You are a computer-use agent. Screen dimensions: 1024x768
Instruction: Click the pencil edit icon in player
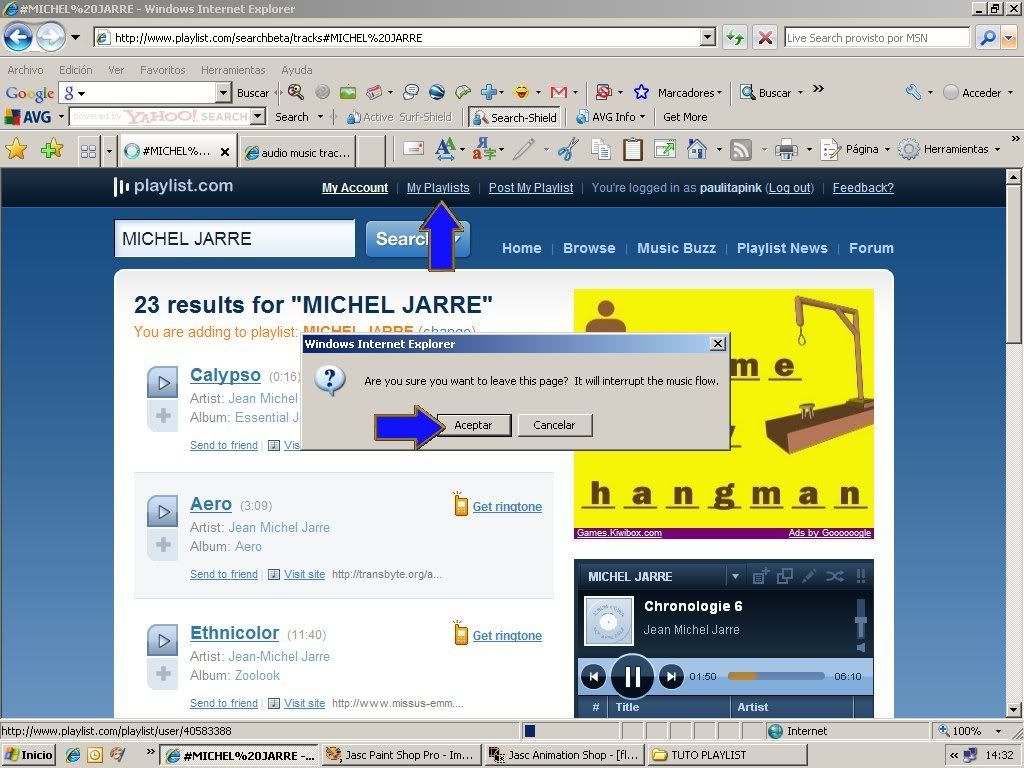[x=809, y=576]
